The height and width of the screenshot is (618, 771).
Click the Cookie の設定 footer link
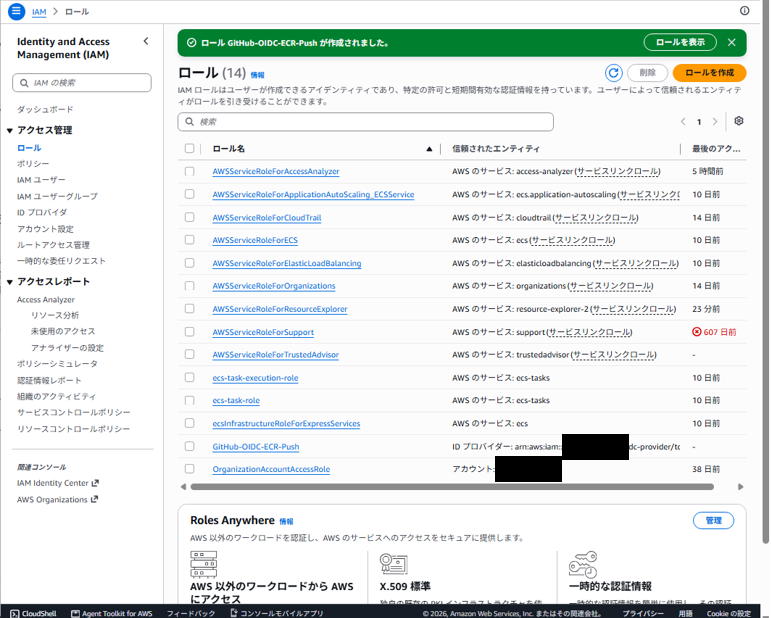click(729, 613)
